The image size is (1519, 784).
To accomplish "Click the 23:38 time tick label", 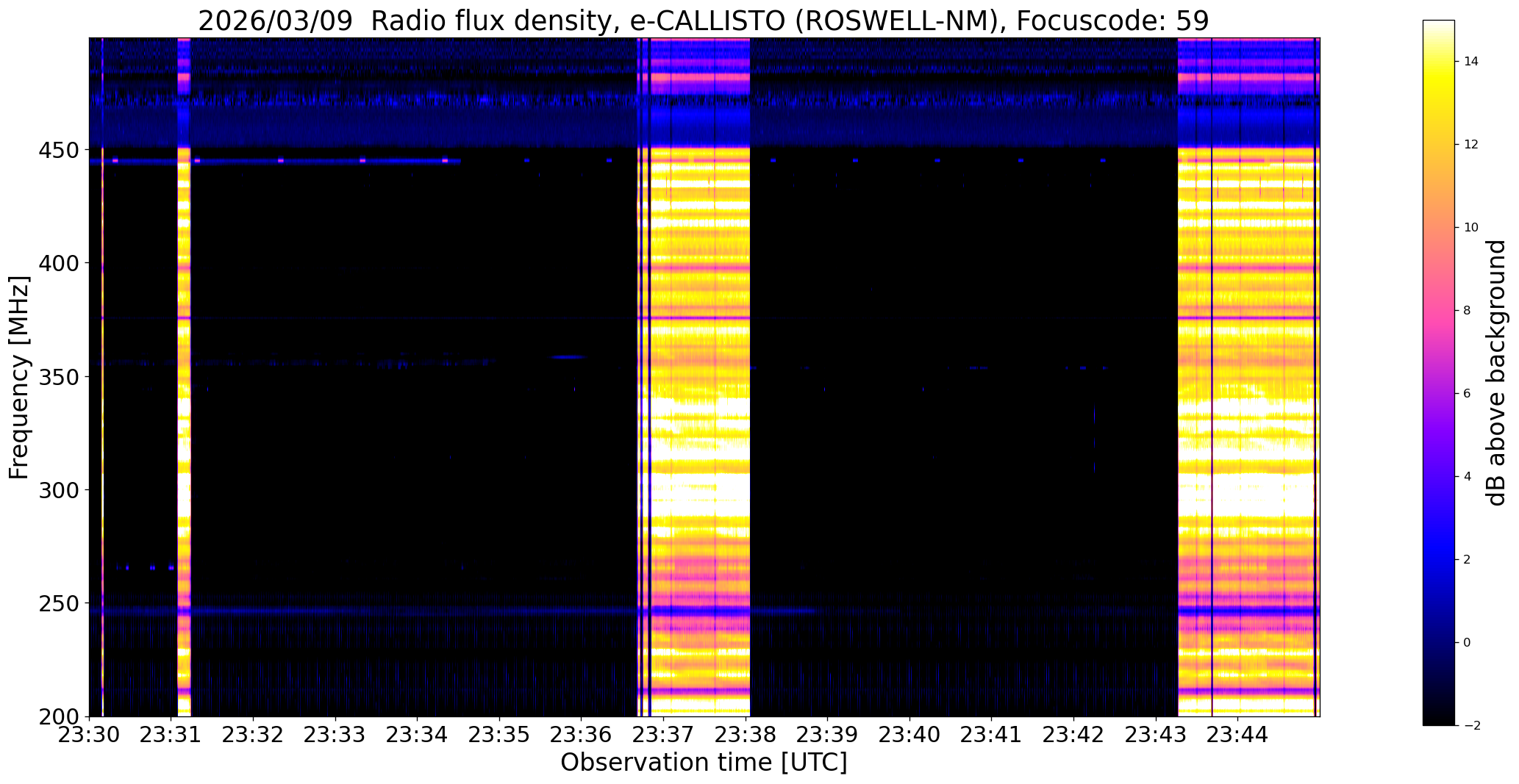I will (746, 734).
